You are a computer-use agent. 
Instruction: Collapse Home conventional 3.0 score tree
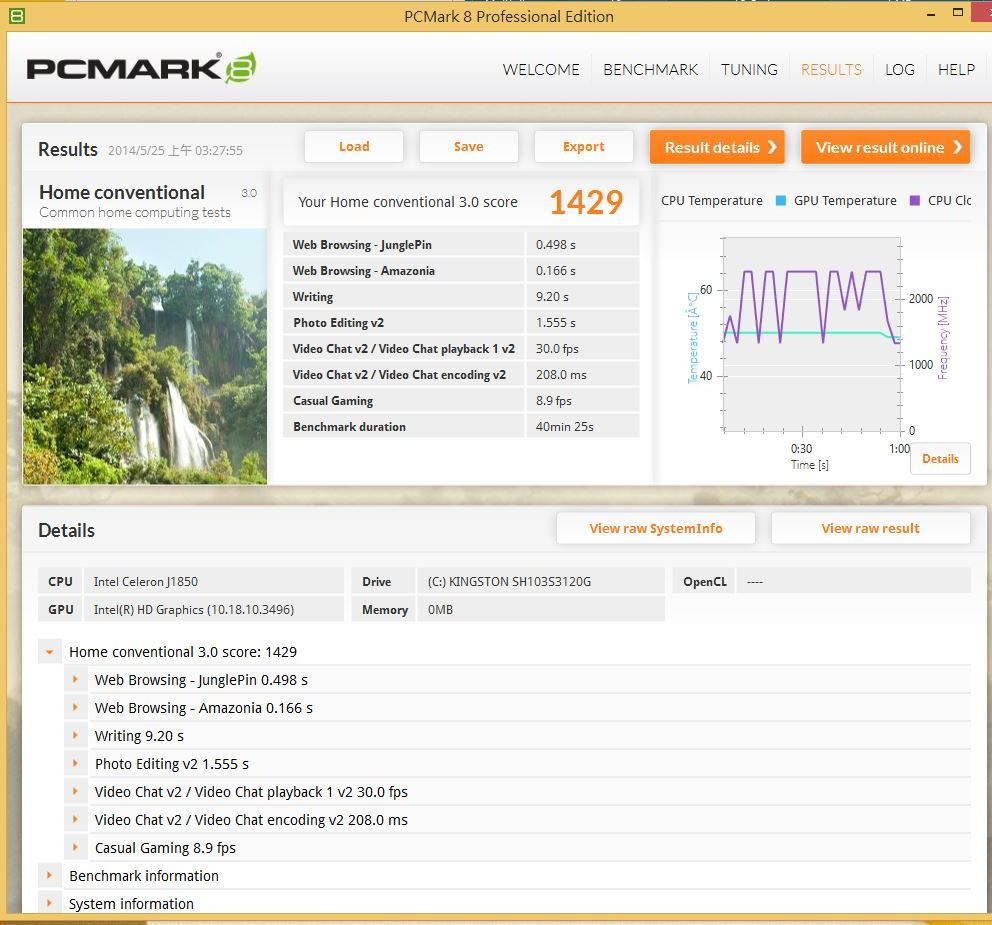click(49, 652)
